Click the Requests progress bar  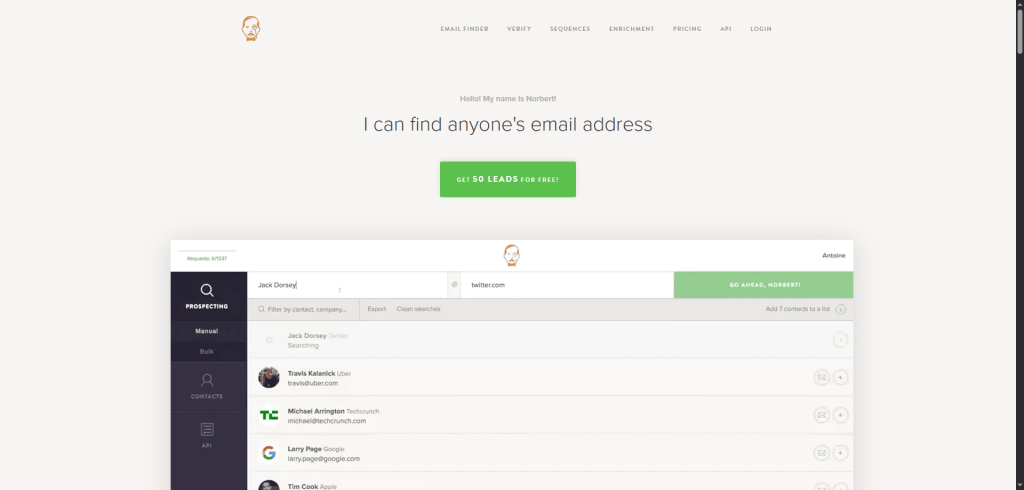point(207,251)
